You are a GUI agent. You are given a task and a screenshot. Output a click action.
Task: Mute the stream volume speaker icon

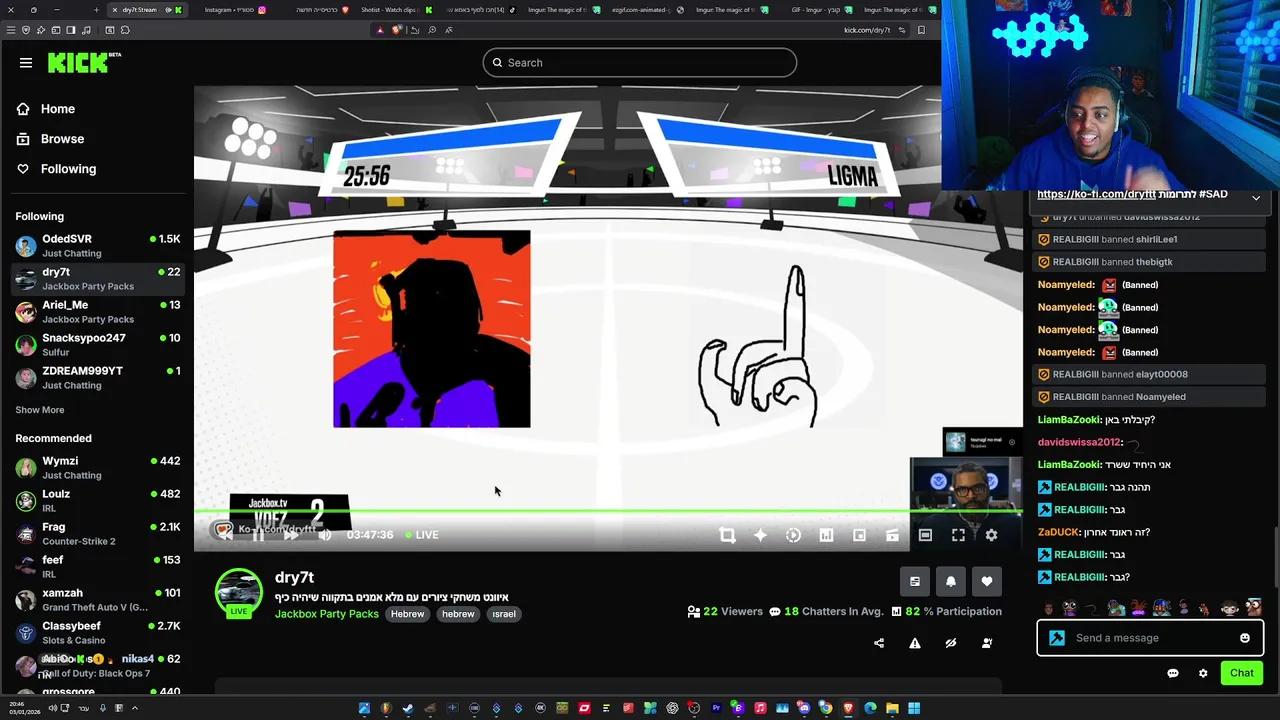pos(325,535)
